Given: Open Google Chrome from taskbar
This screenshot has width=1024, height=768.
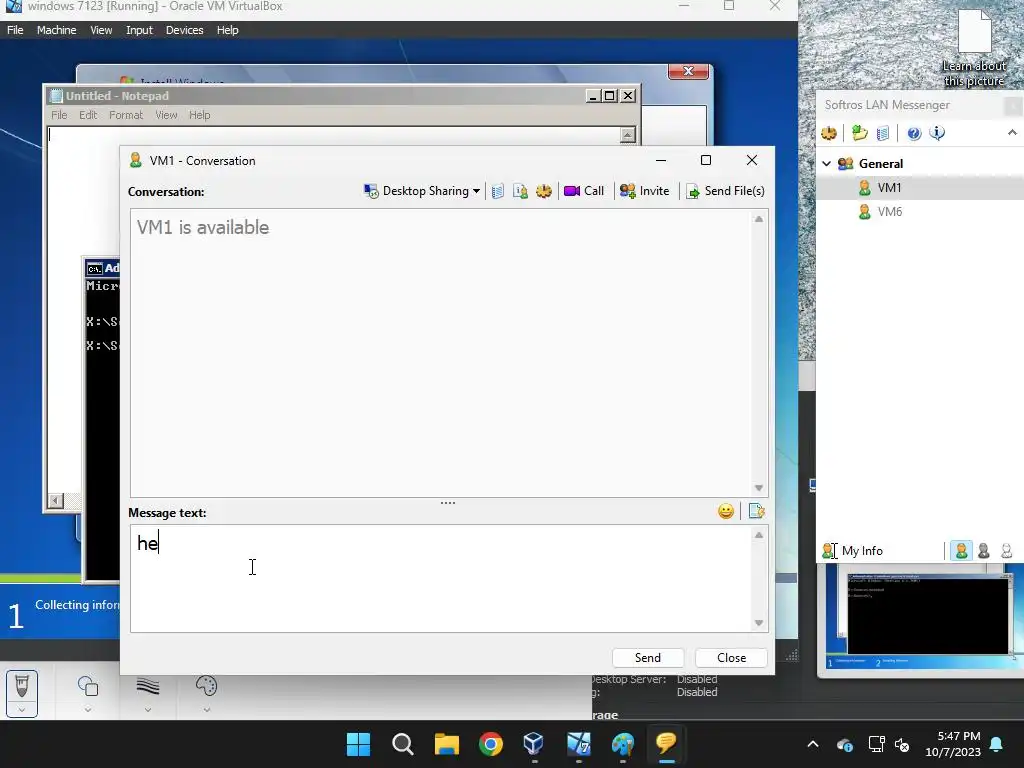Looking at the screenshot, I should [x=490, y=744].
